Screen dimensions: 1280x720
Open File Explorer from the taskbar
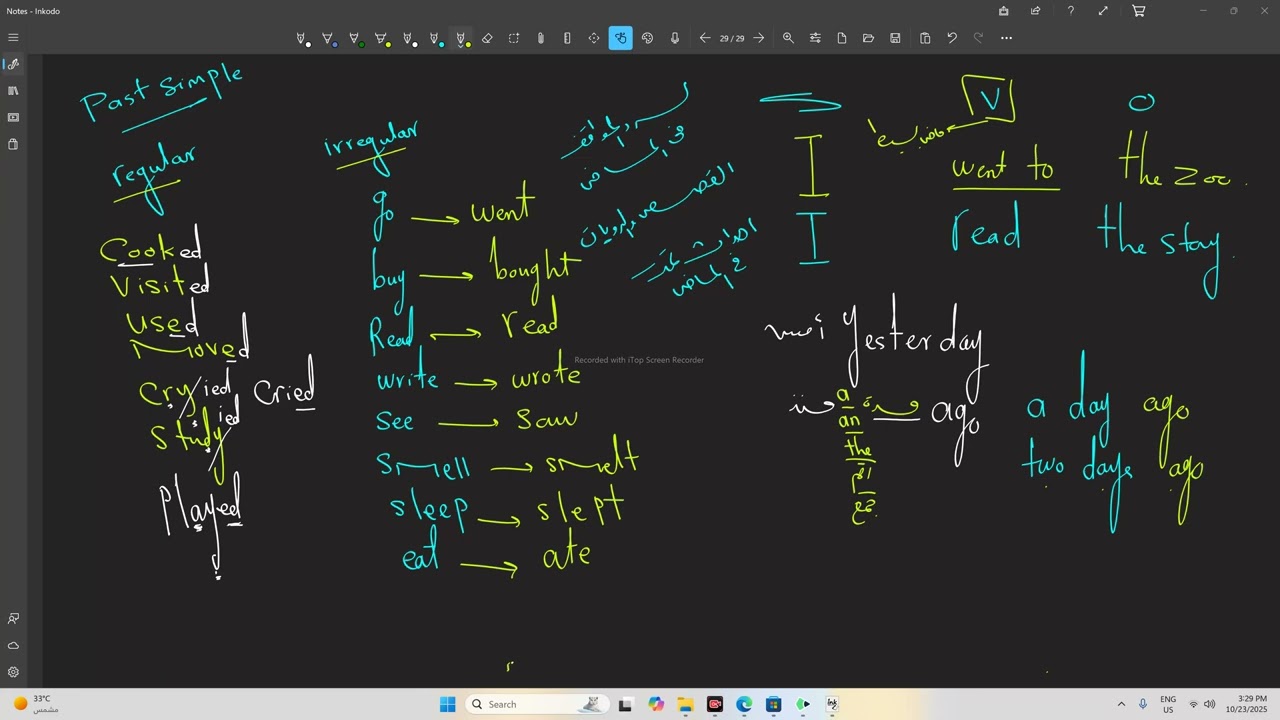tap(685, 704)
